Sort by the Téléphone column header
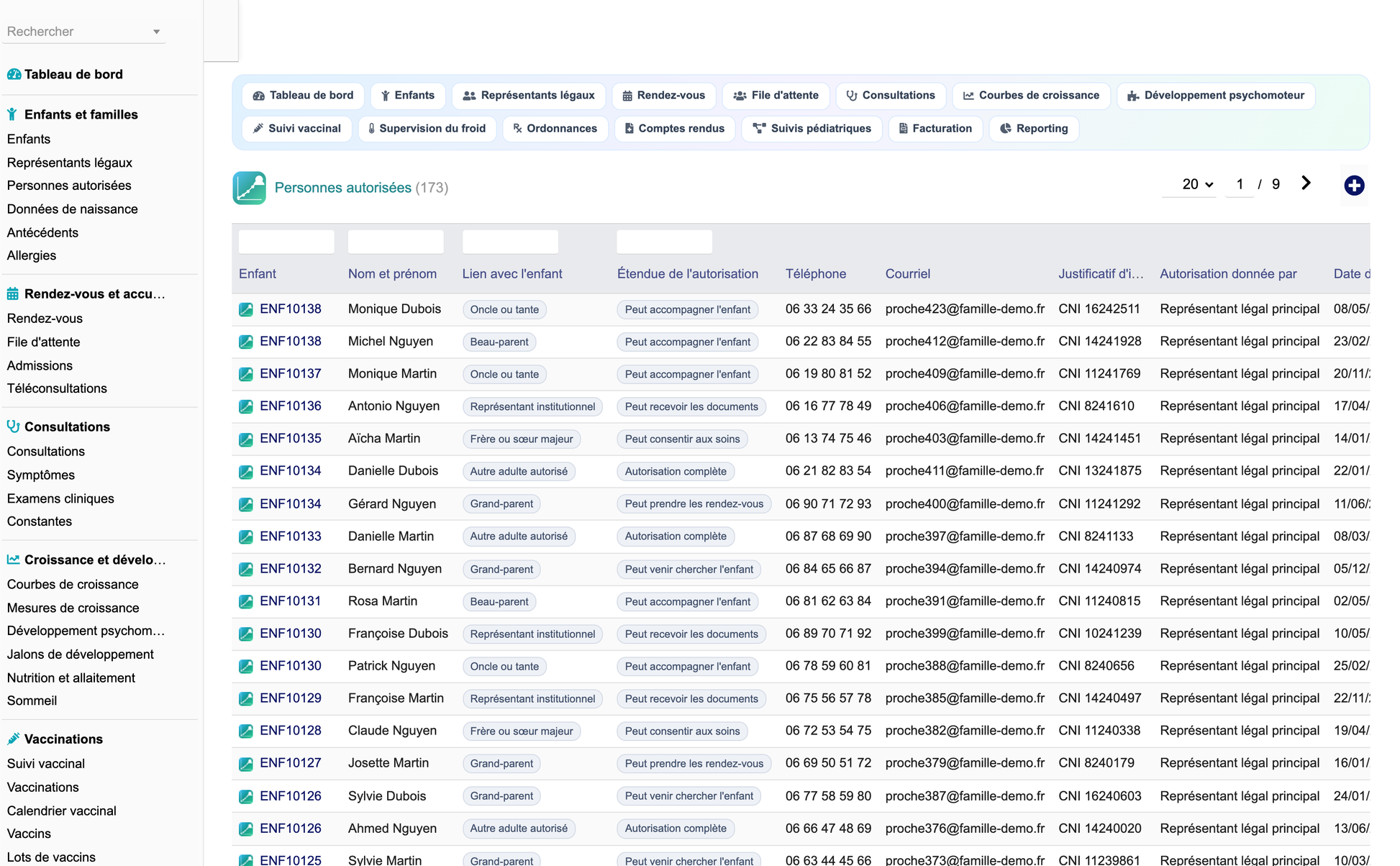1400x866 pixels. [x=815, y=274]
